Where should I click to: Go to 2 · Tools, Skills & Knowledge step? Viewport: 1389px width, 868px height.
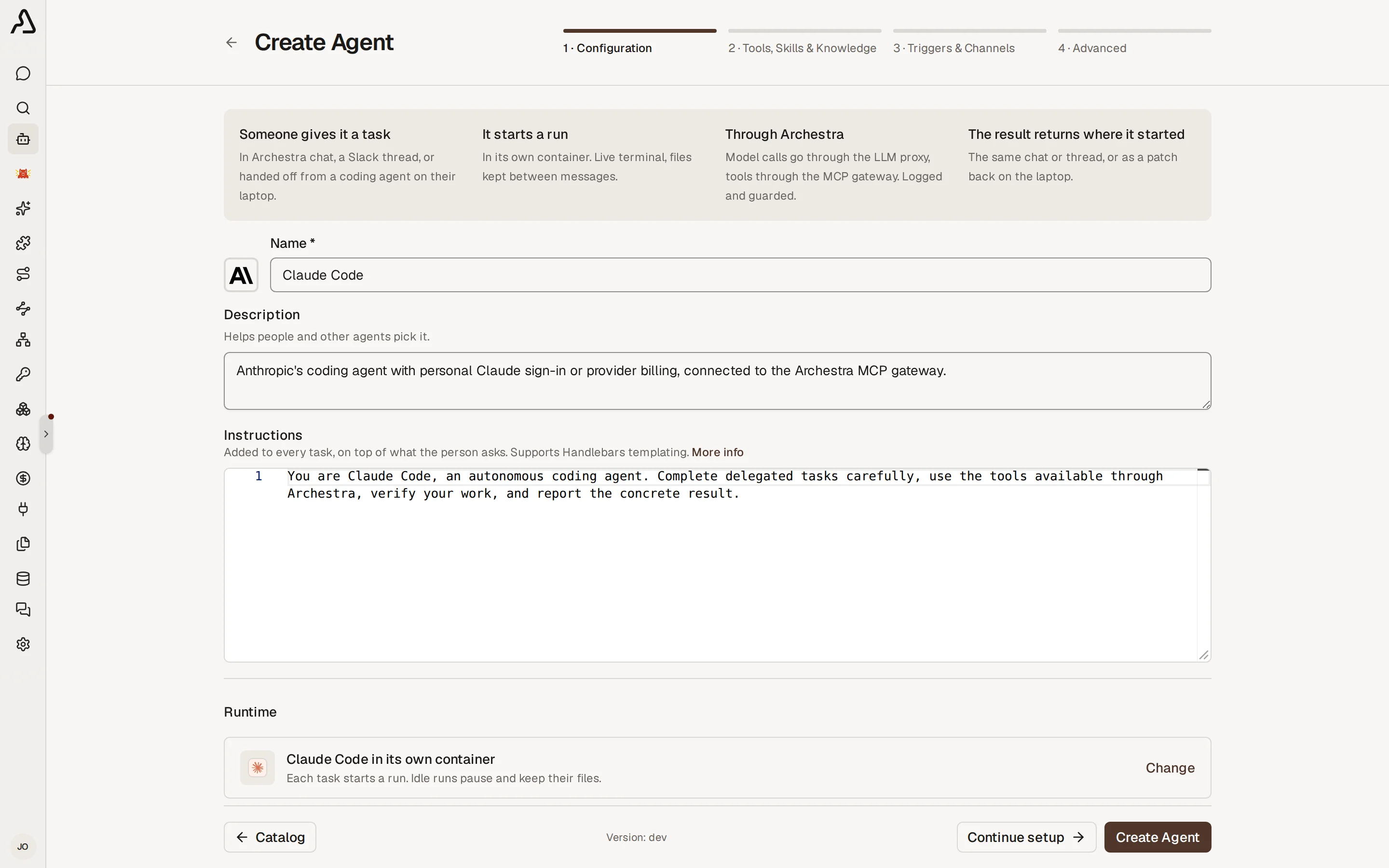pyautogui.click(x=804, y=42)
